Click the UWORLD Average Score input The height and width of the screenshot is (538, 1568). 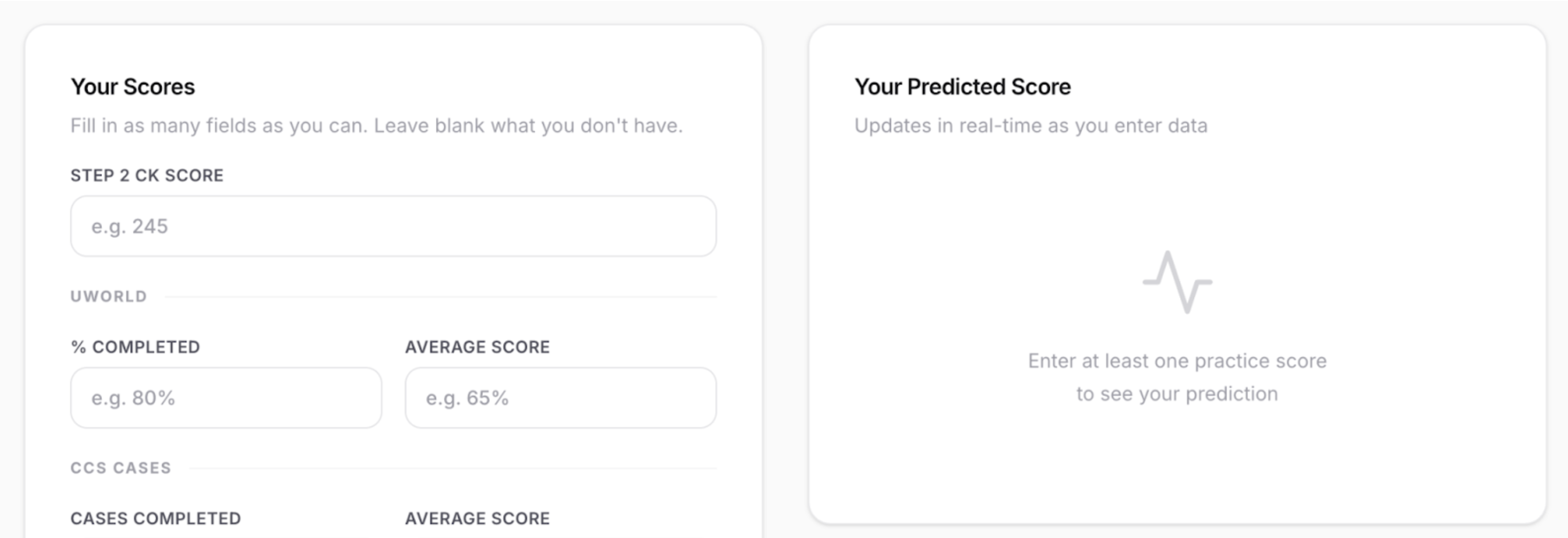point(560,397)
